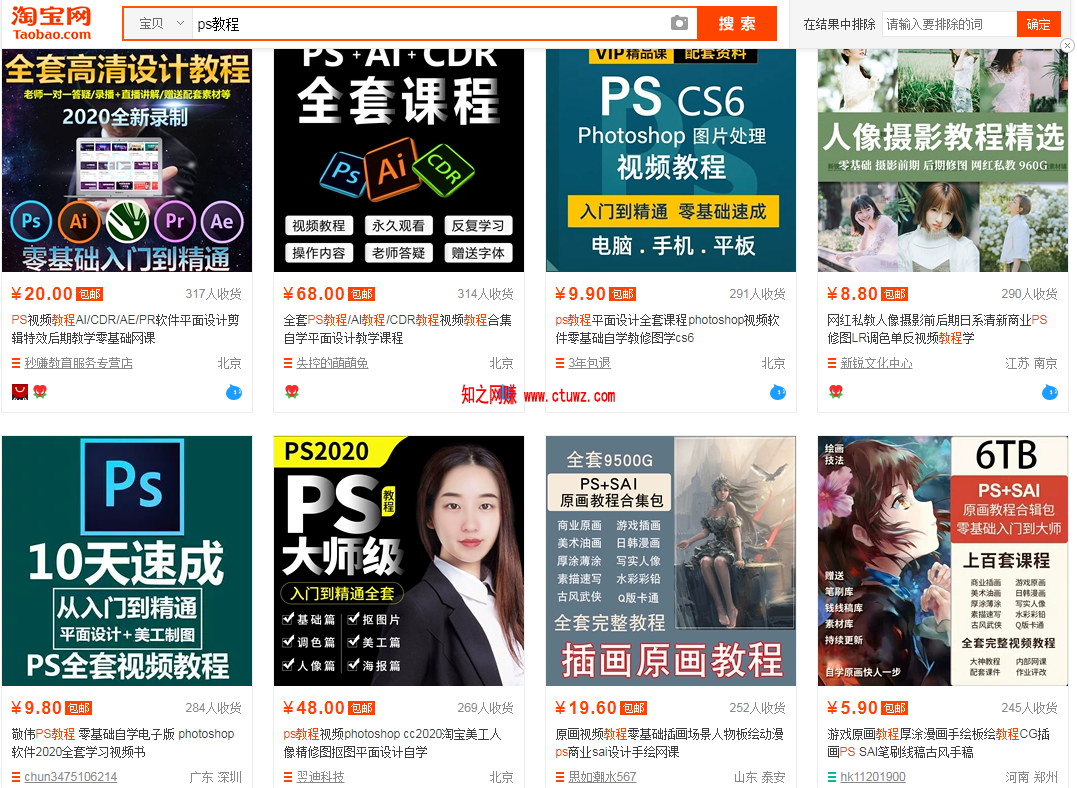Click red heart icon on ¥68.00 item
1077x788 pixels.
coord(292,392)
